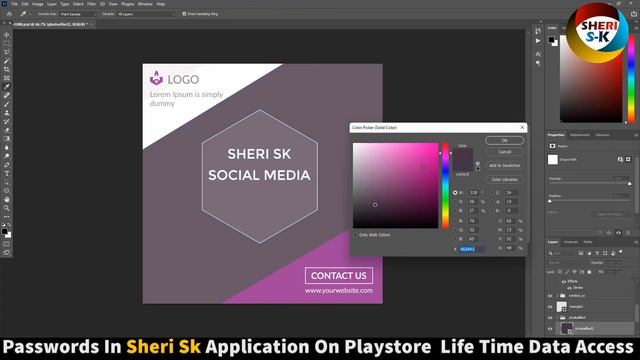Open the File menu
This screenshot has width=640, height=360.
tap(14, 4)
